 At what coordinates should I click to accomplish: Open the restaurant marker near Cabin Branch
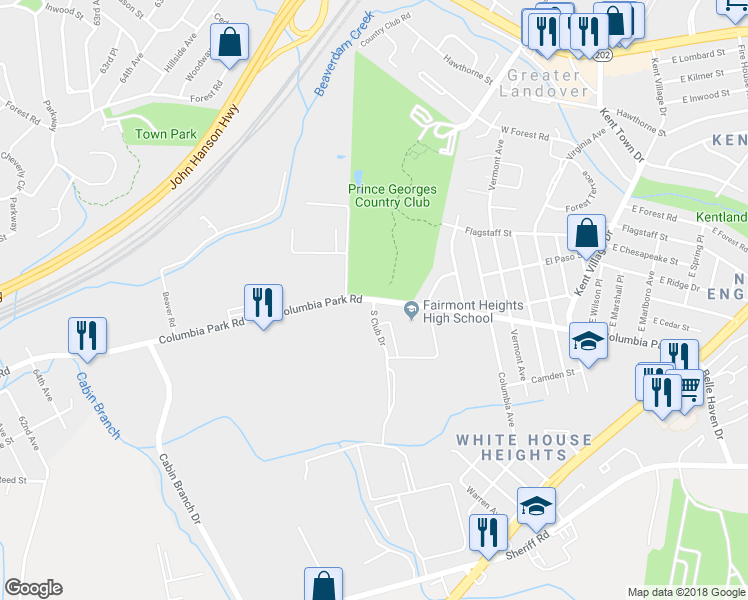87,338
